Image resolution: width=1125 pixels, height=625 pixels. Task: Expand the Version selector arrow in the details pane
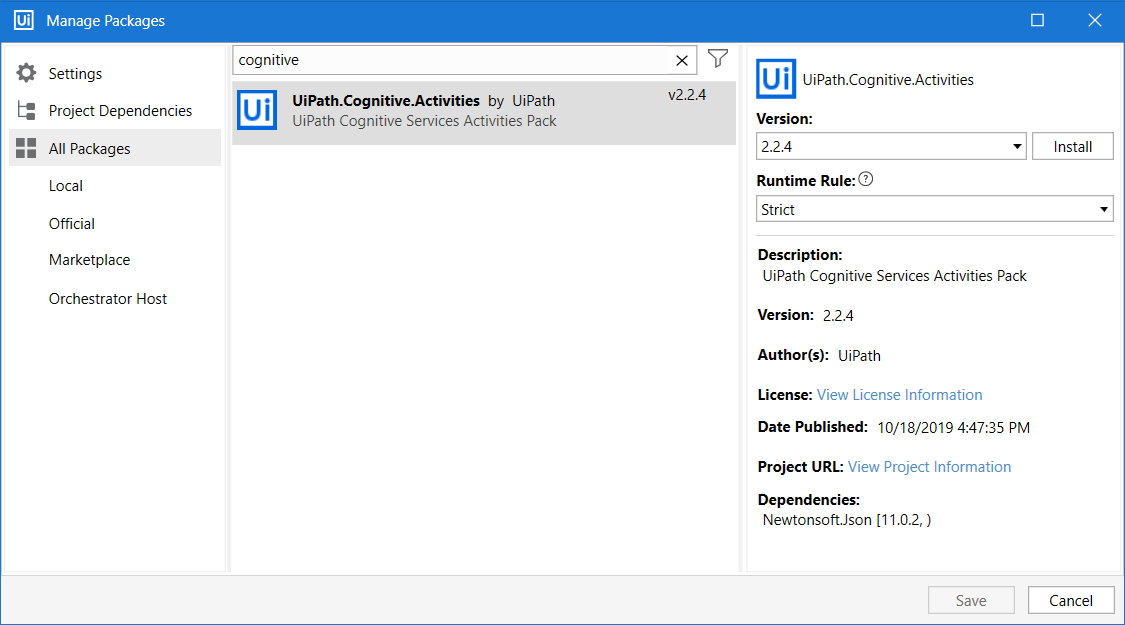(x=1018, y=145)
